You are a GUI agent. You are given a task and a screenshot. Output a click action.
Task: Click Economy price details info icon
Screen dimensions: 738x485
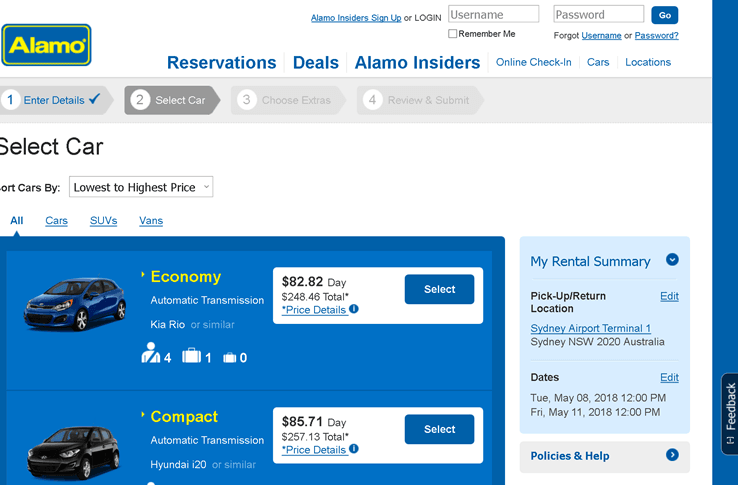click(x=354, y=309)
